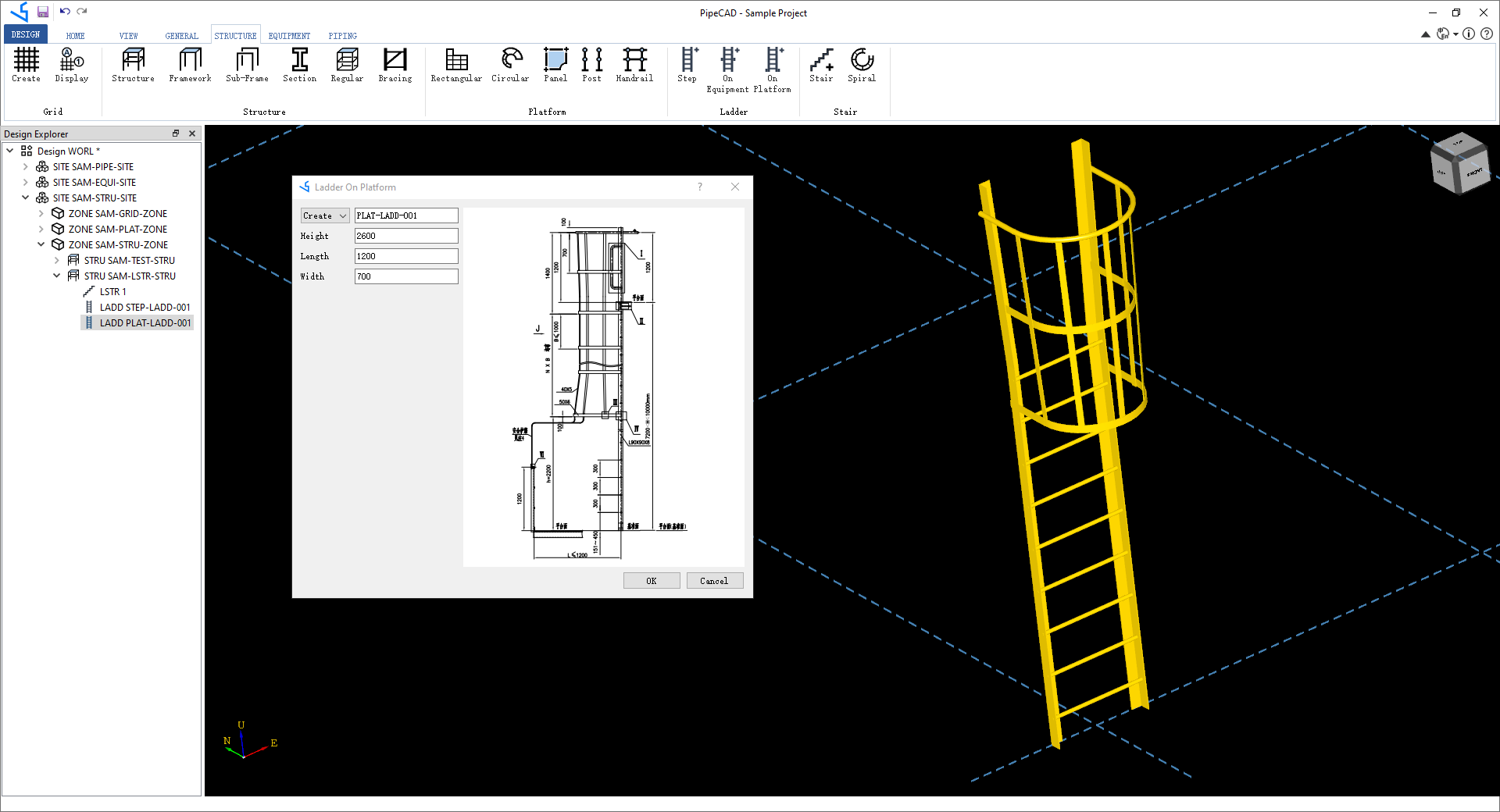Switch to the EQUIPMENT ribbon tab

288,35
